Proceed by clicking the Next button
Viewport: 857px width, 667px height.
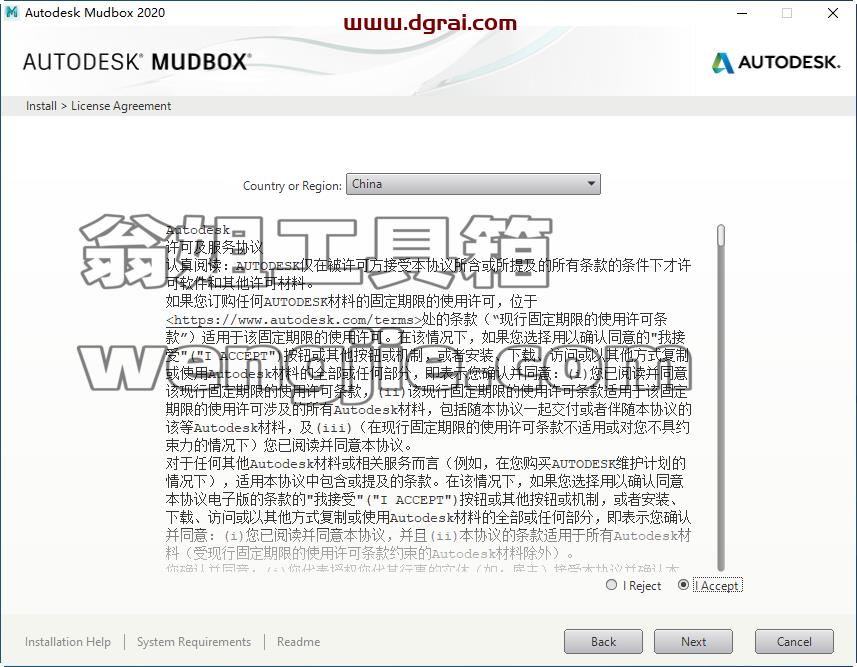694,641
